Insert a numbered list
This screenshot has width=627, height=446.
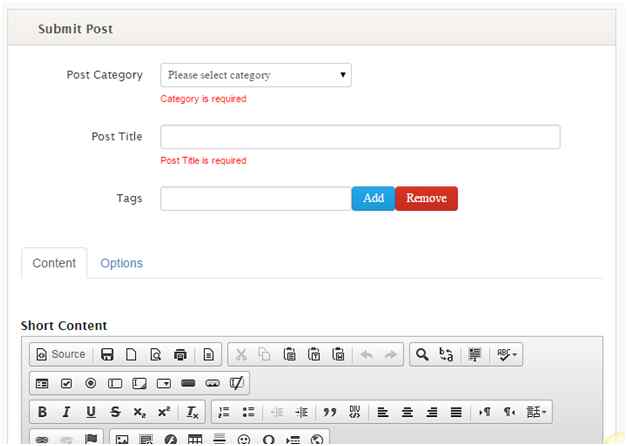coord(224,412)
